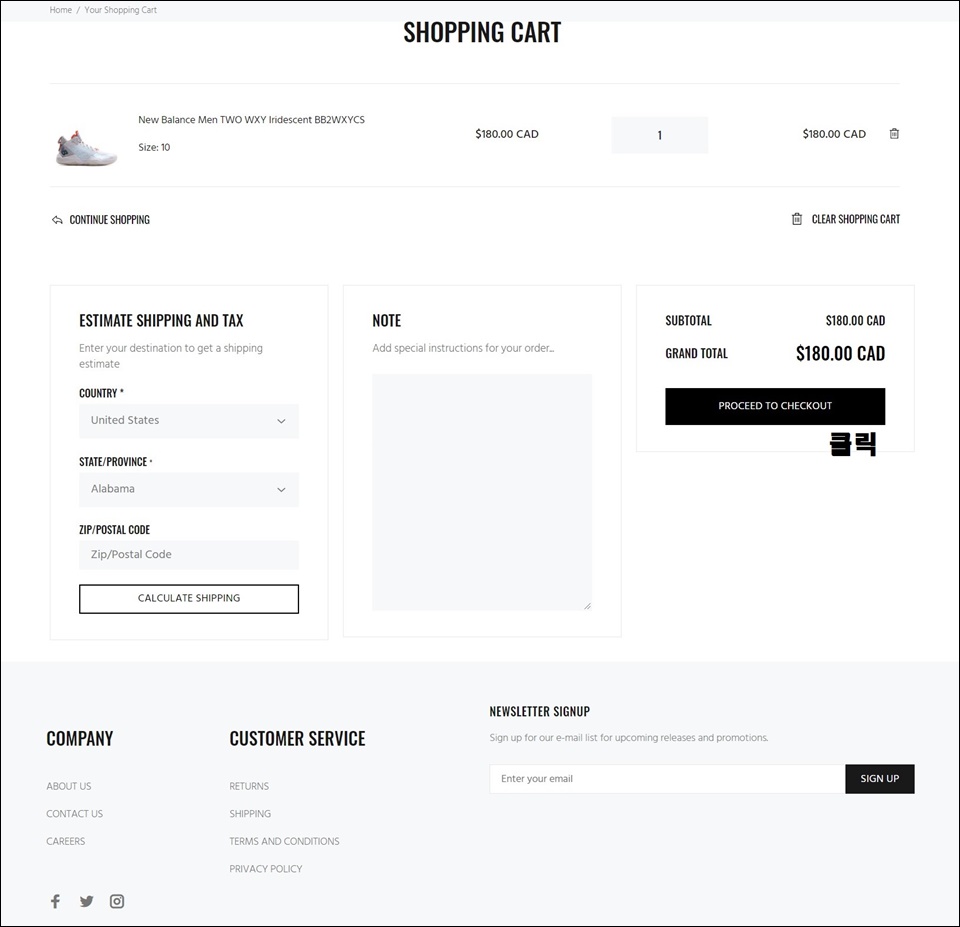
Task: Click the Continue Shopping back-arrow icon
Action: pos(57,220)
